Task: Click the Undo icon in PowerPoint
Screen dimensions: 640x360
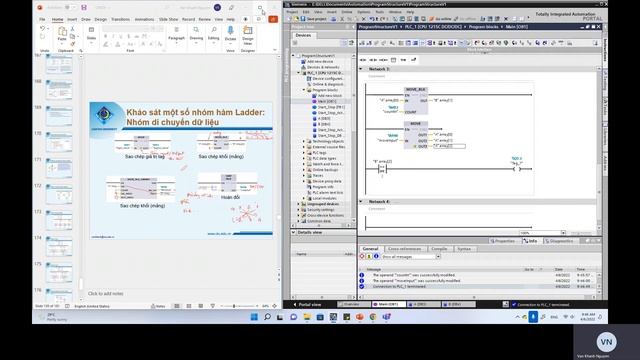Action: (x=42, y=28)
